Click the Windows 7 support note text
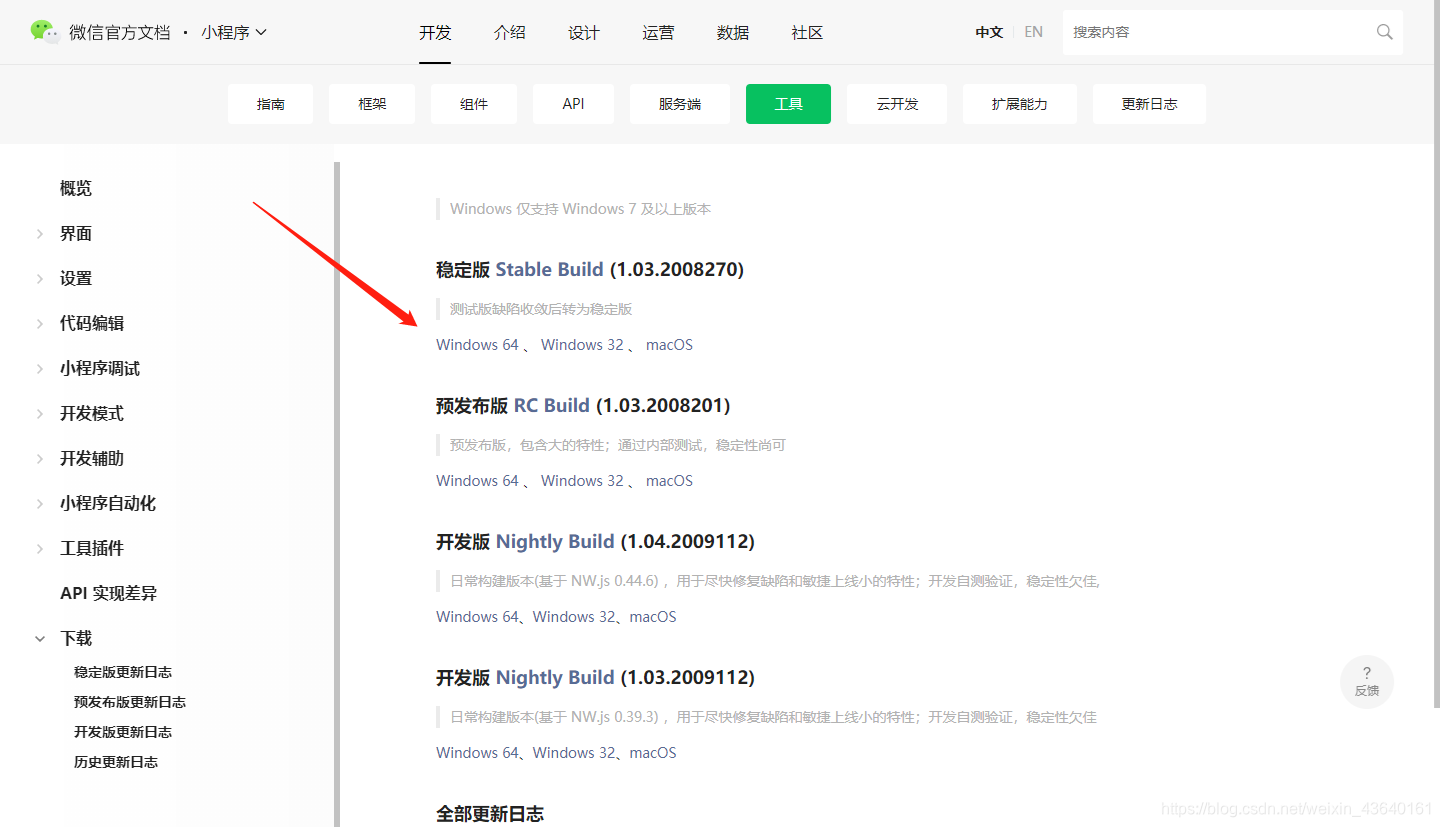Image resolution: width=1440 pixels, height=827 pixels. pyautogui.click(x=580, y=209)
